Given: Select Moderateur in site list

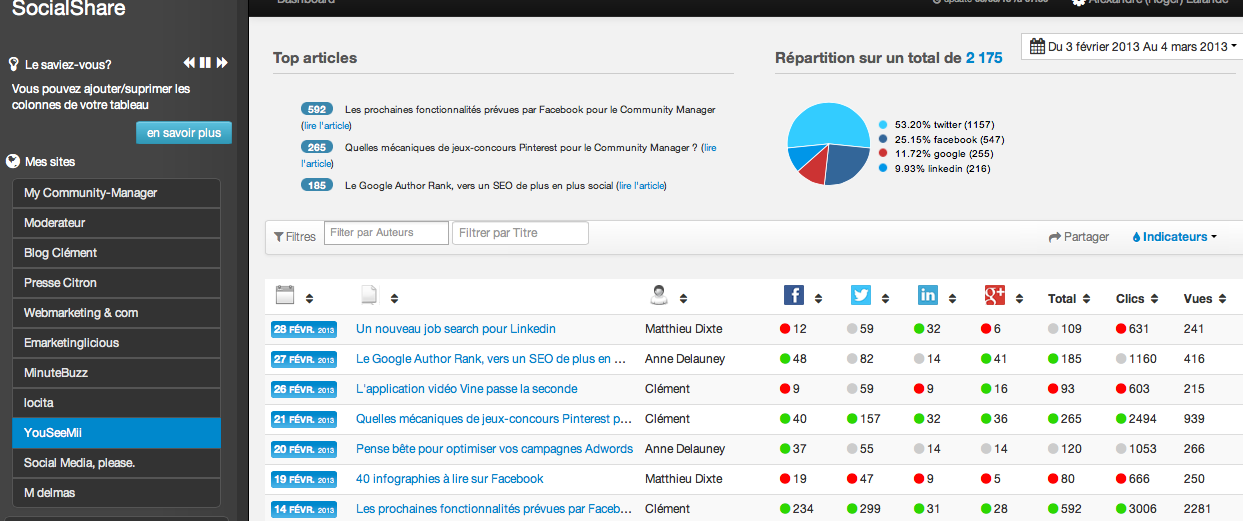Looking at the screenshot, I should point(116,223).
